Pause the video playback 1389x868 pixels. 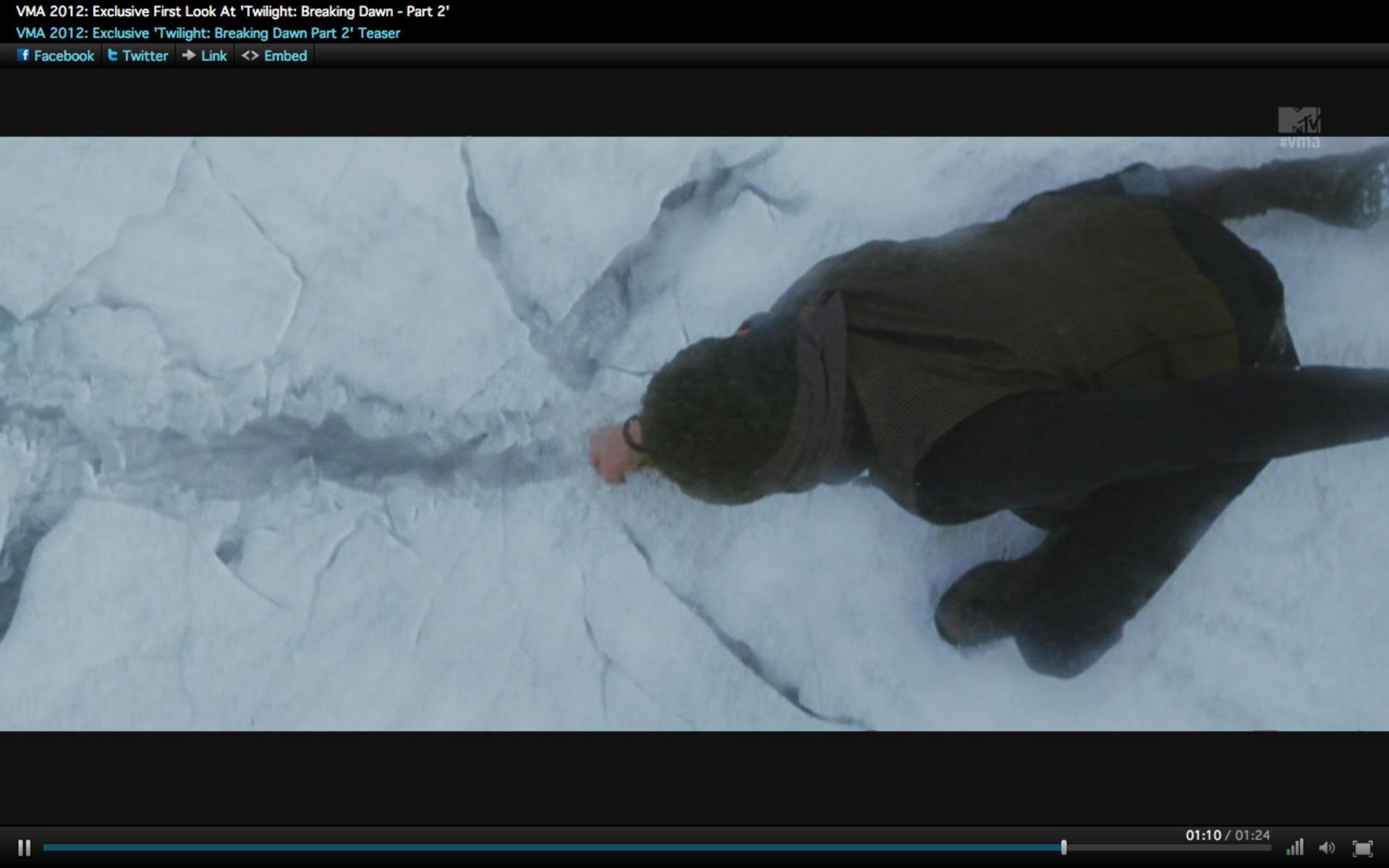point(24,847)
